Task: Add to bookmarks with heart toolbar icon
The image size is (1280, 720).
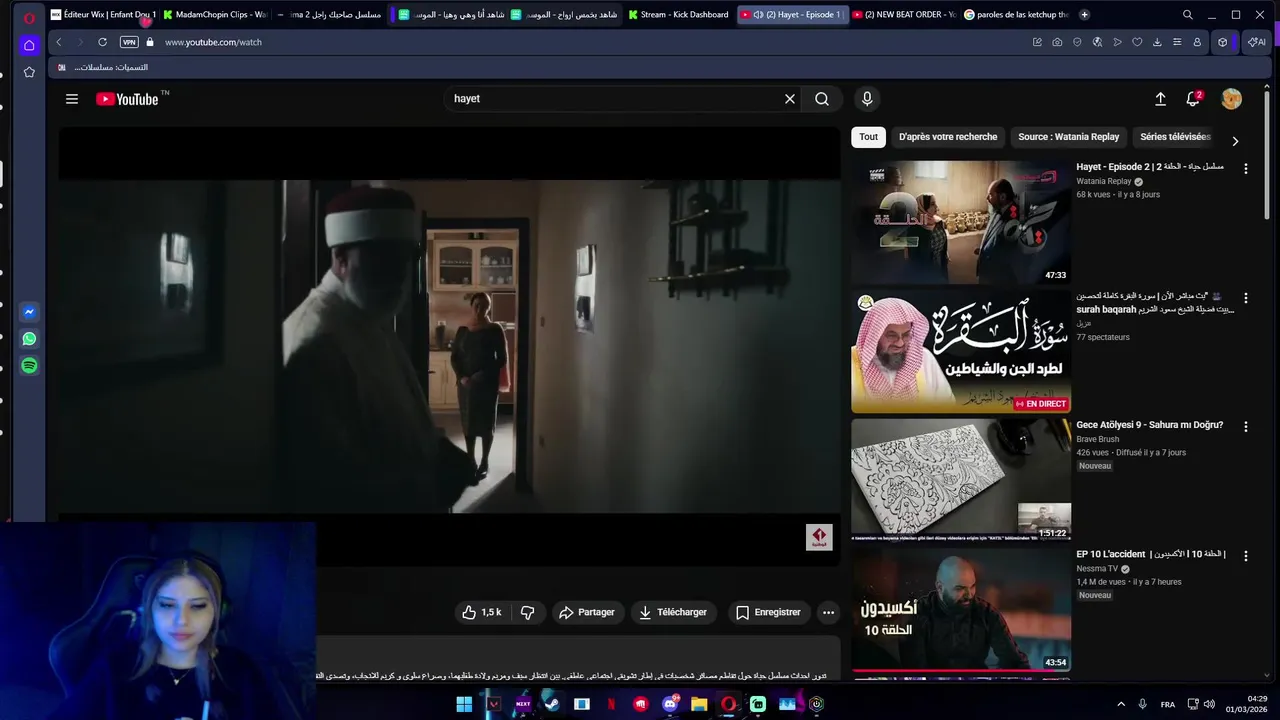Action: (1137, 42)
